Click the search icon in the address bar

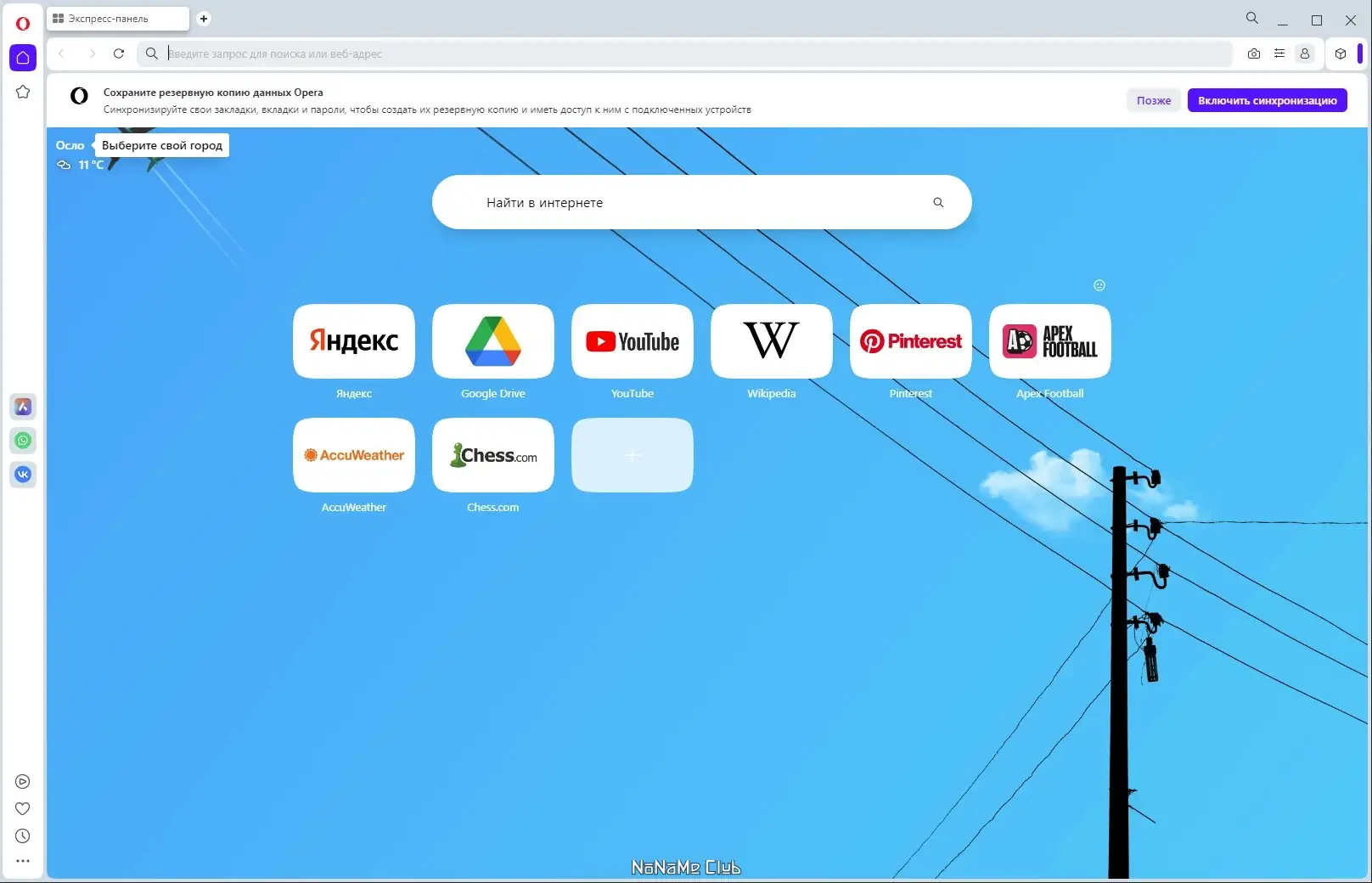click(x=152, y=53)
